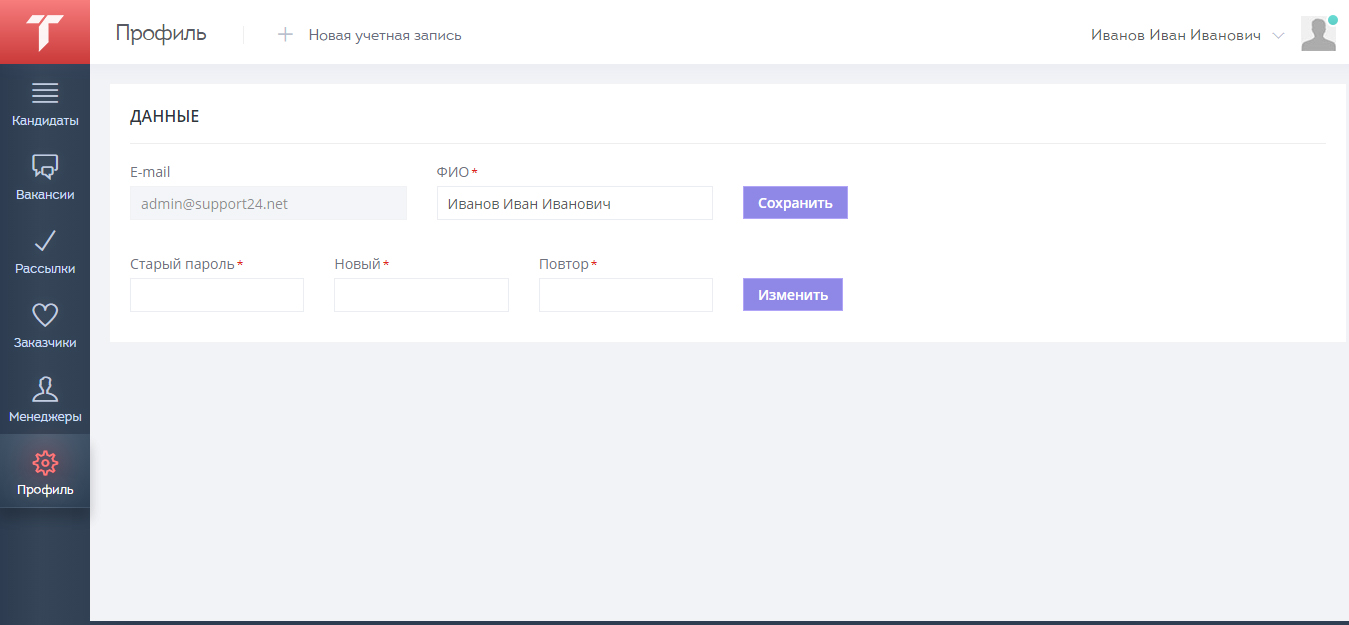Click the Старый пароль input field

click(217, 295)
